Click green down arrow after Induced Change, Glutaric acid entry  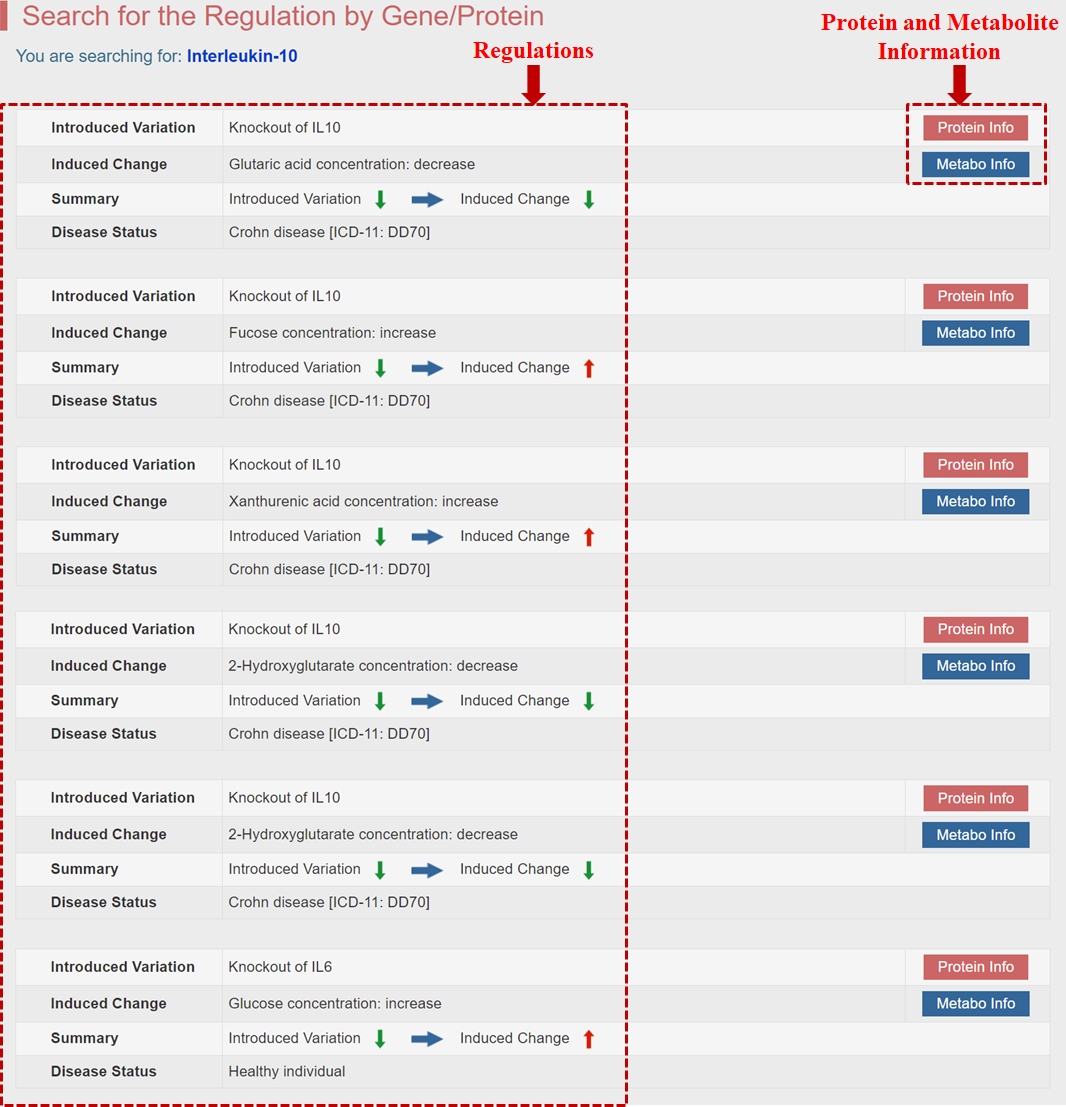[588, 200]
